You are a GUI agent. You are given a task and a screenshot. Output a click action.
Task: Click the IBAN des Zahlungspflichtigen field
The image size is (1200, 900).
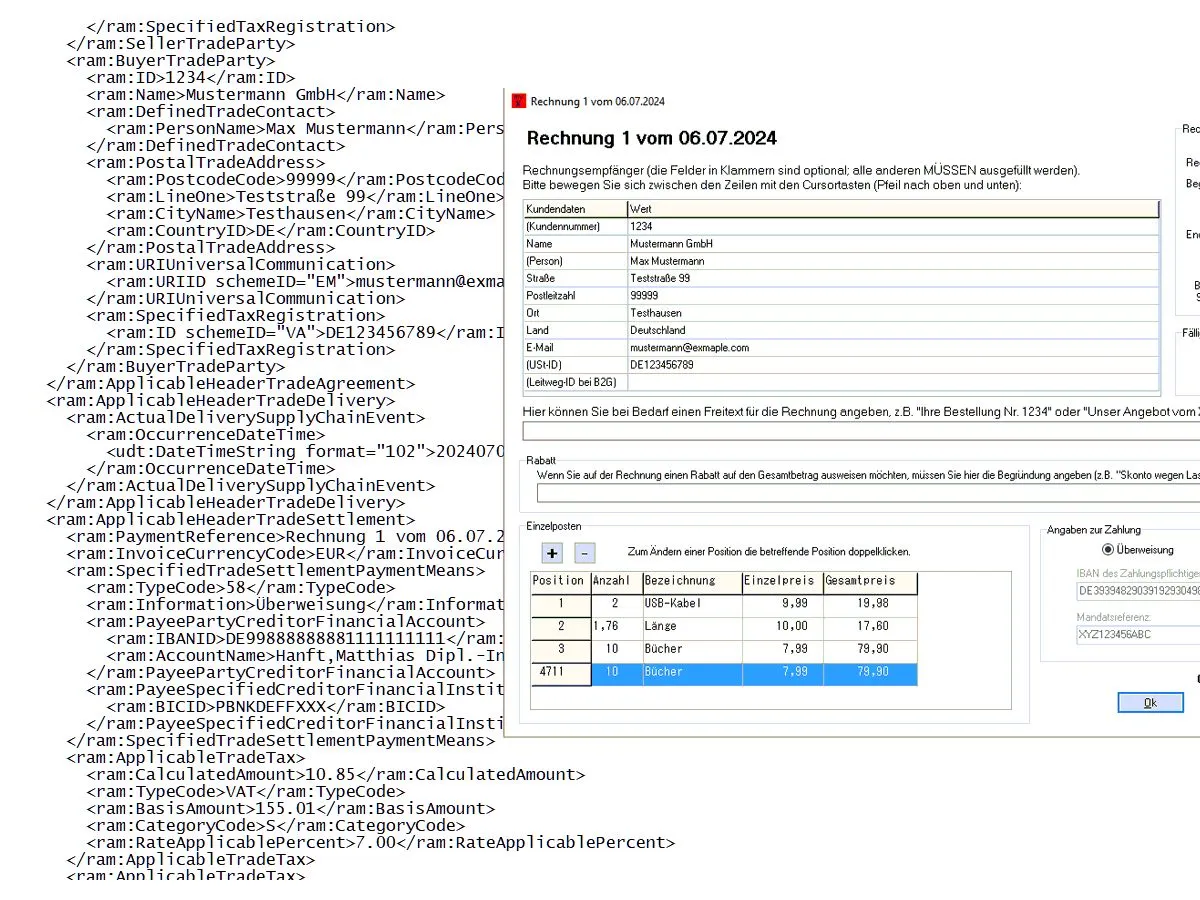1137,591
